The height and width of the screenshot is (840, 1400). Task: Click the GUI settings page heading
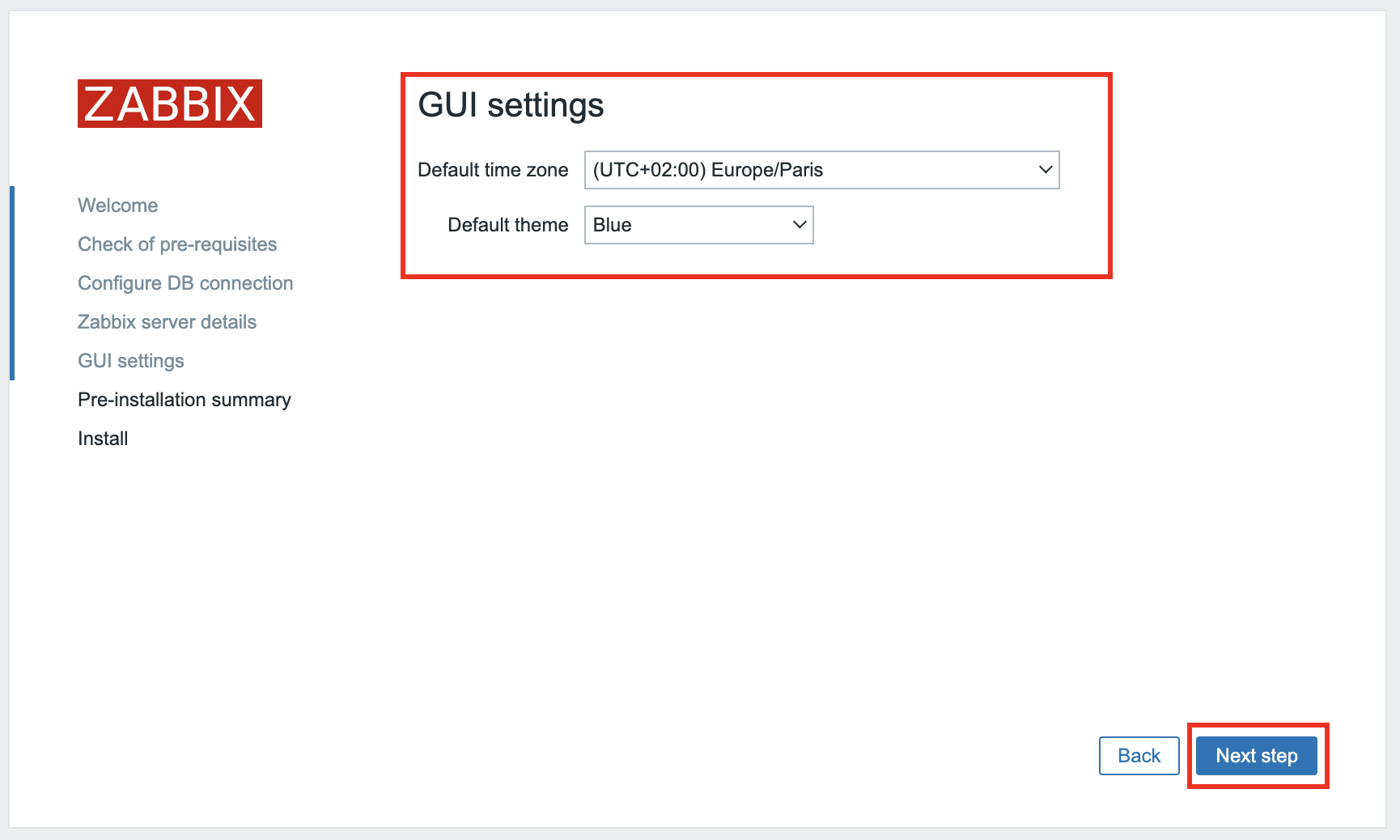511,105
